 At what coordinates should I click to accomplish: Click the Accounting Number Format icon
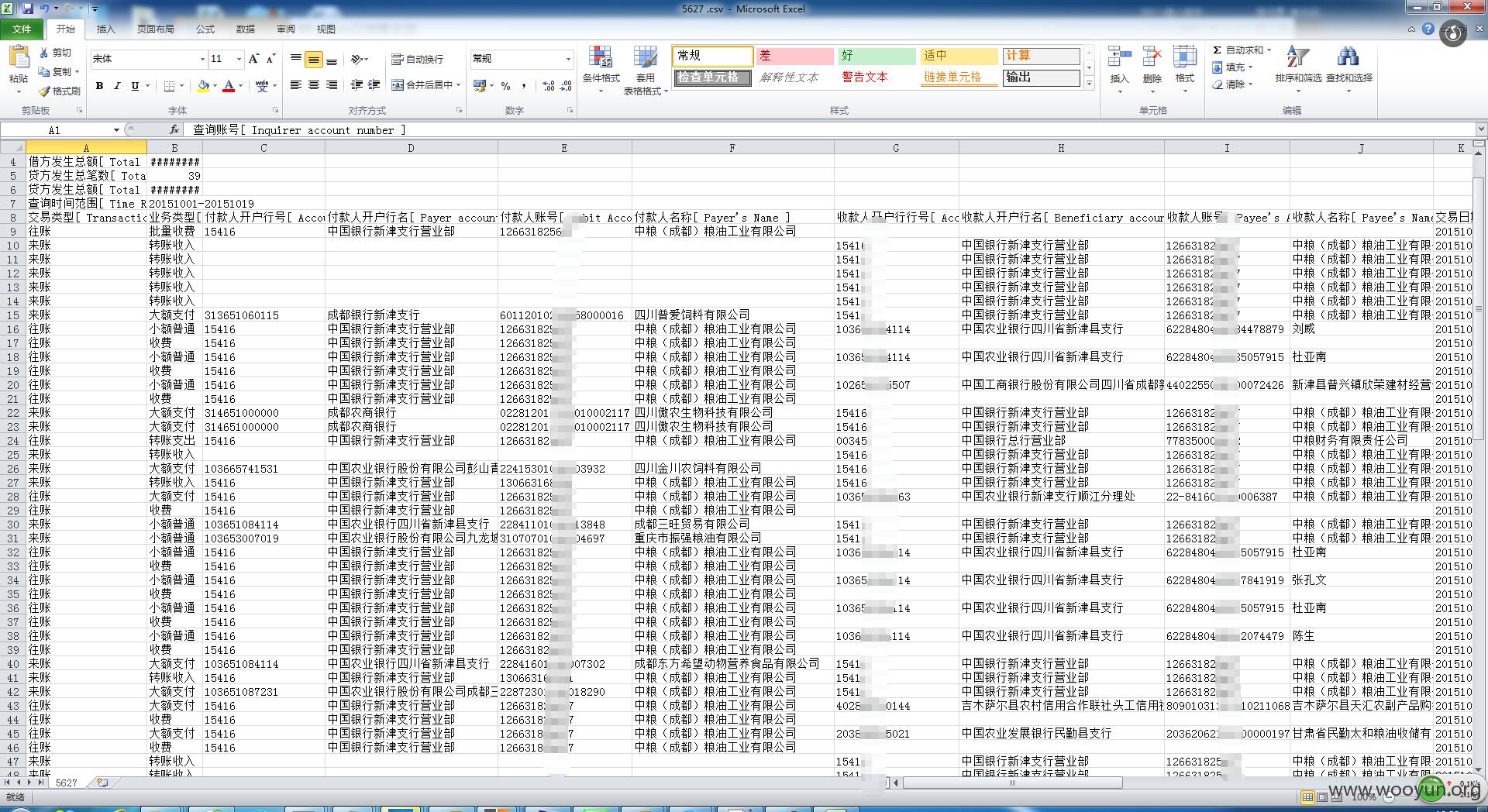[x=480, y=86]
